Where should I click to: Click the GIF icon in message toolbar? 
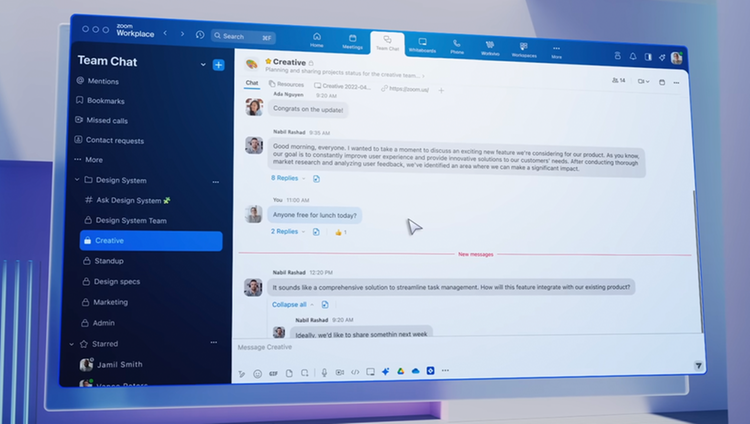coord(273,373)
